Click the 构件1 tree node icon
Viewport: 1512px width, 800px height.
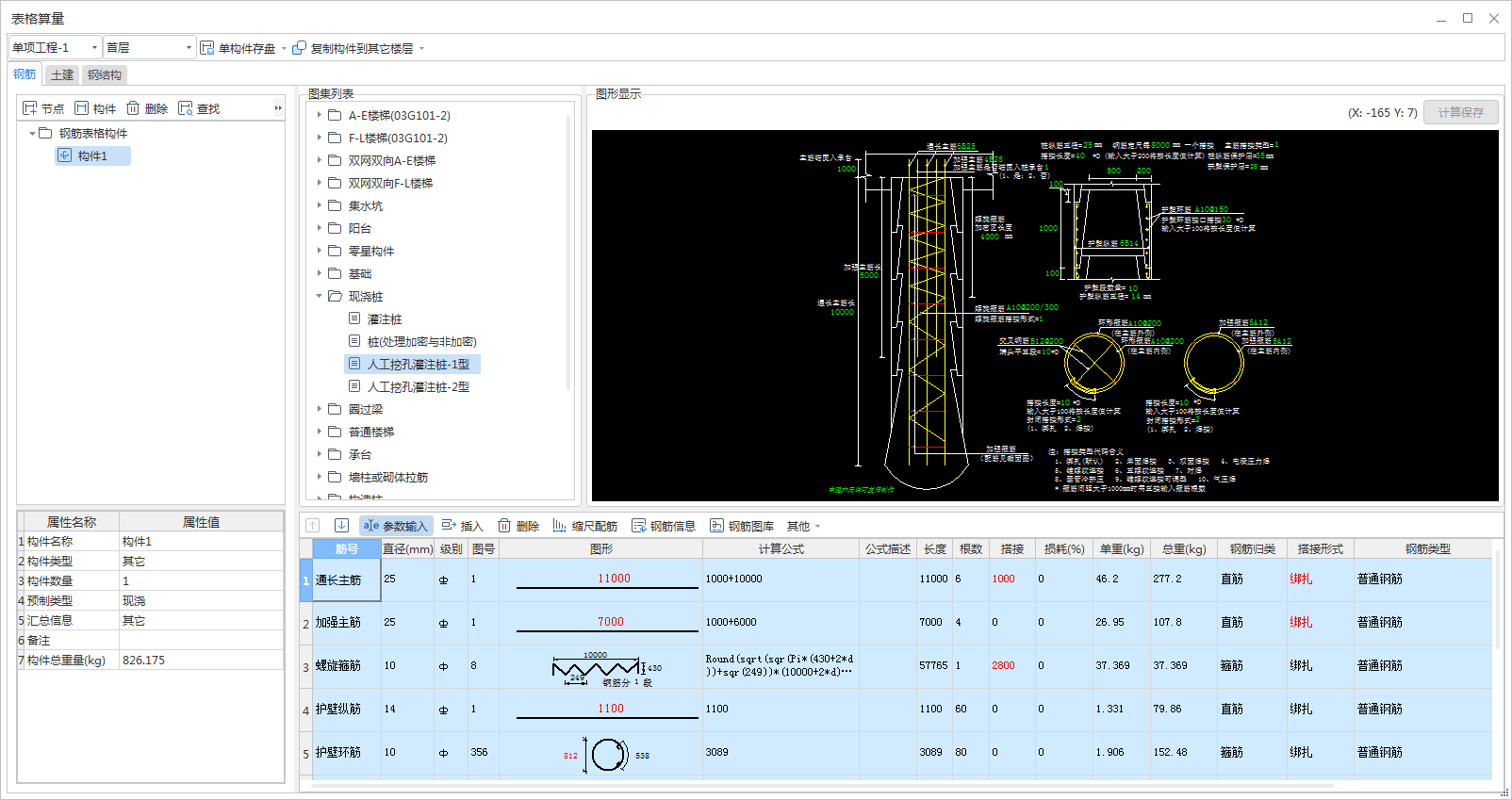coord(65,155)
